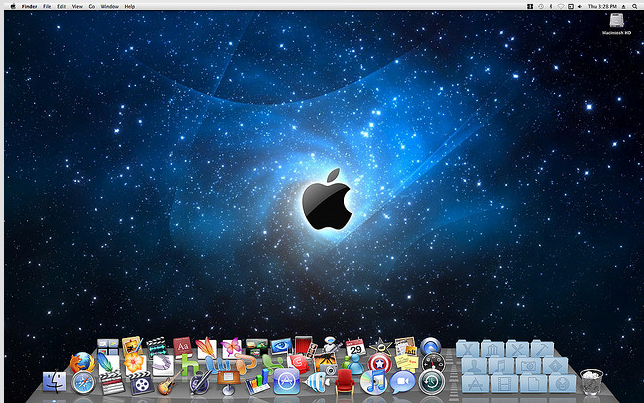Open the Pictures camera folder stack

(x=529, y=365)
